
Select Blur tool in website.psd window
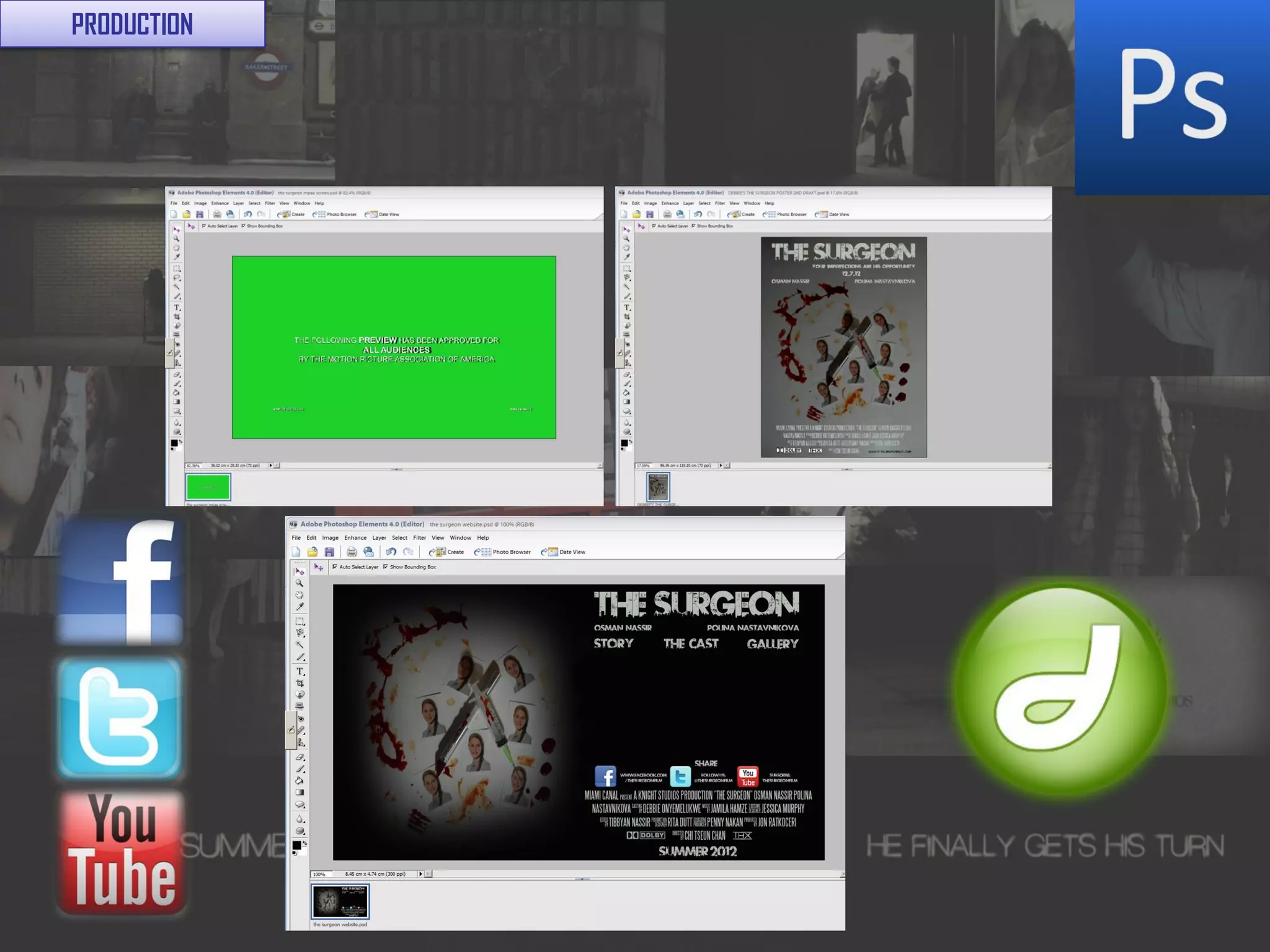click(300, 819)
